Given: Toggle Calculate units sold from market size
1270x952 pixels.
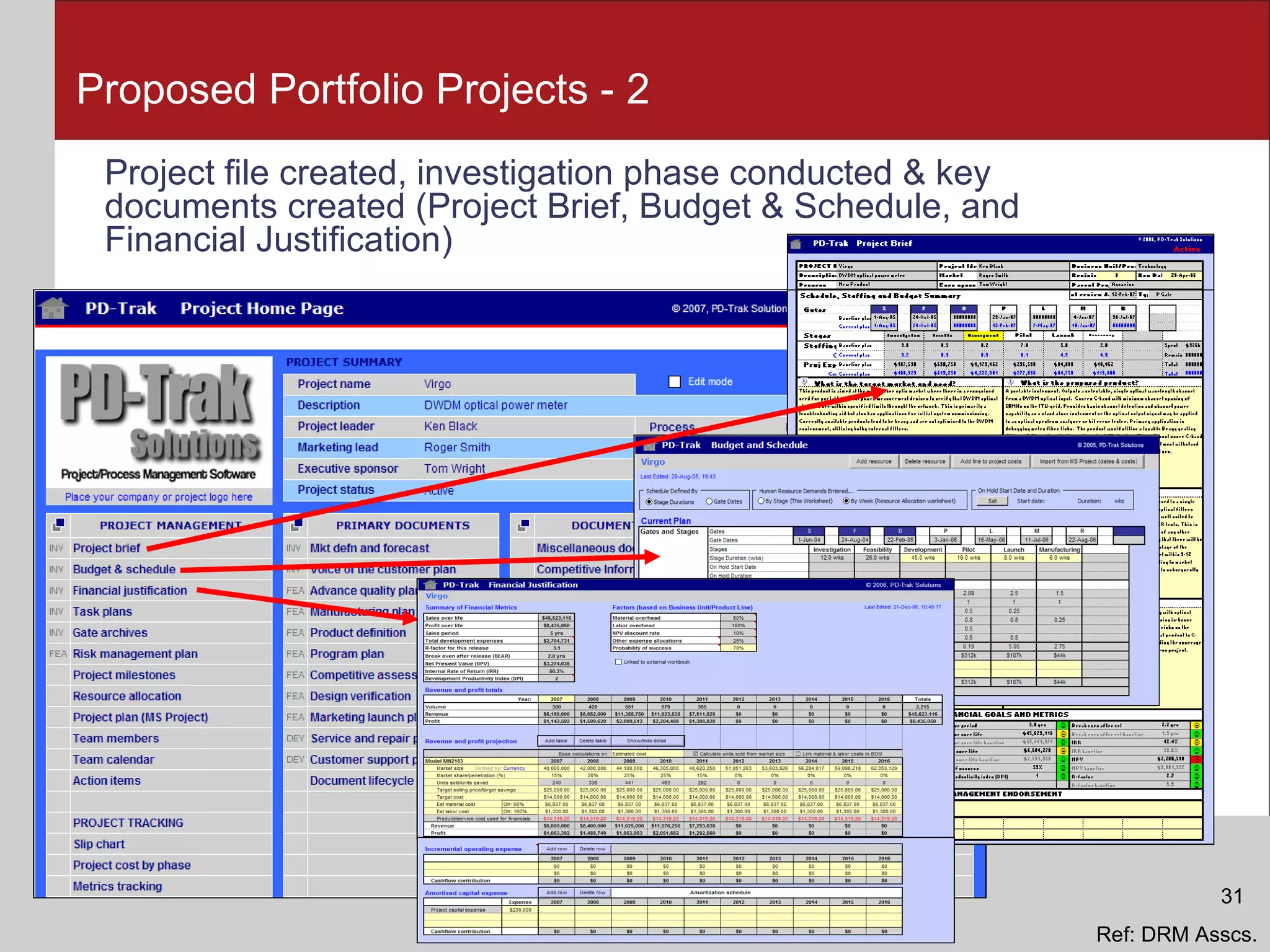Looking at the screenshot, I should coord(695,754).
